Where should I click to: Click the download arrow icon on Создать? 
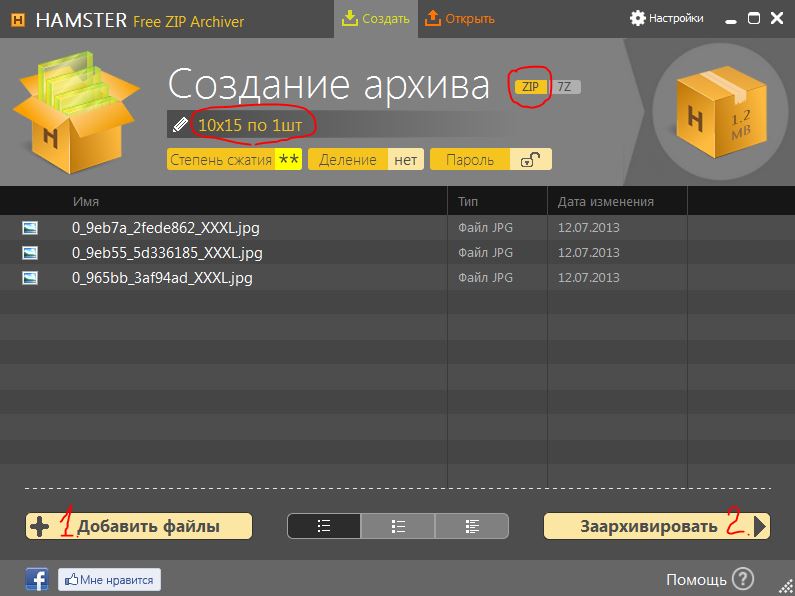click(349, 18)
